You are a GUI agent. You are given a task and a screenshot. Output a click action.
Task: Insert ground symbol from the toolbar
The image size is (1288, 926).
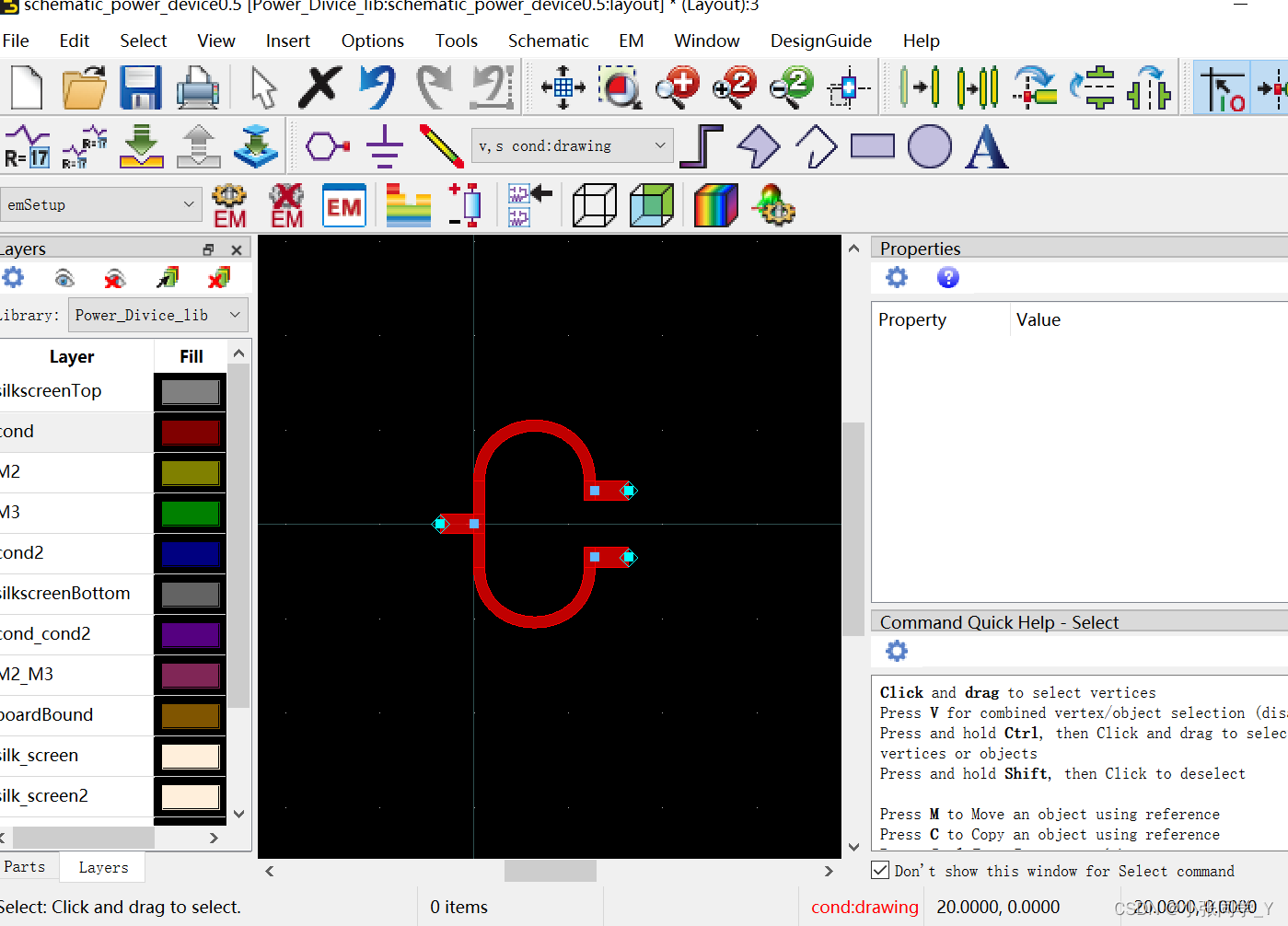click(384, 145)
